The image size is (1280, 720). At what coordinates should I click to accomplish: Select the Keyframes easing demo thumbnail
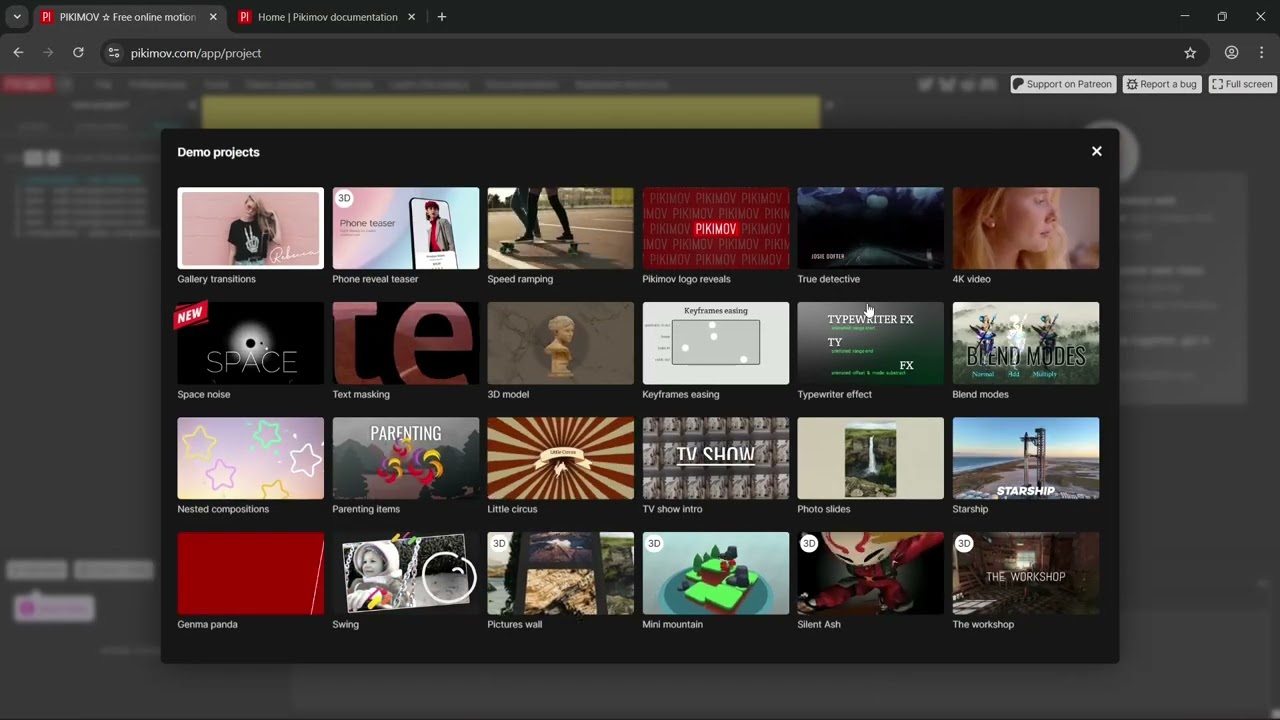[715, 343]
